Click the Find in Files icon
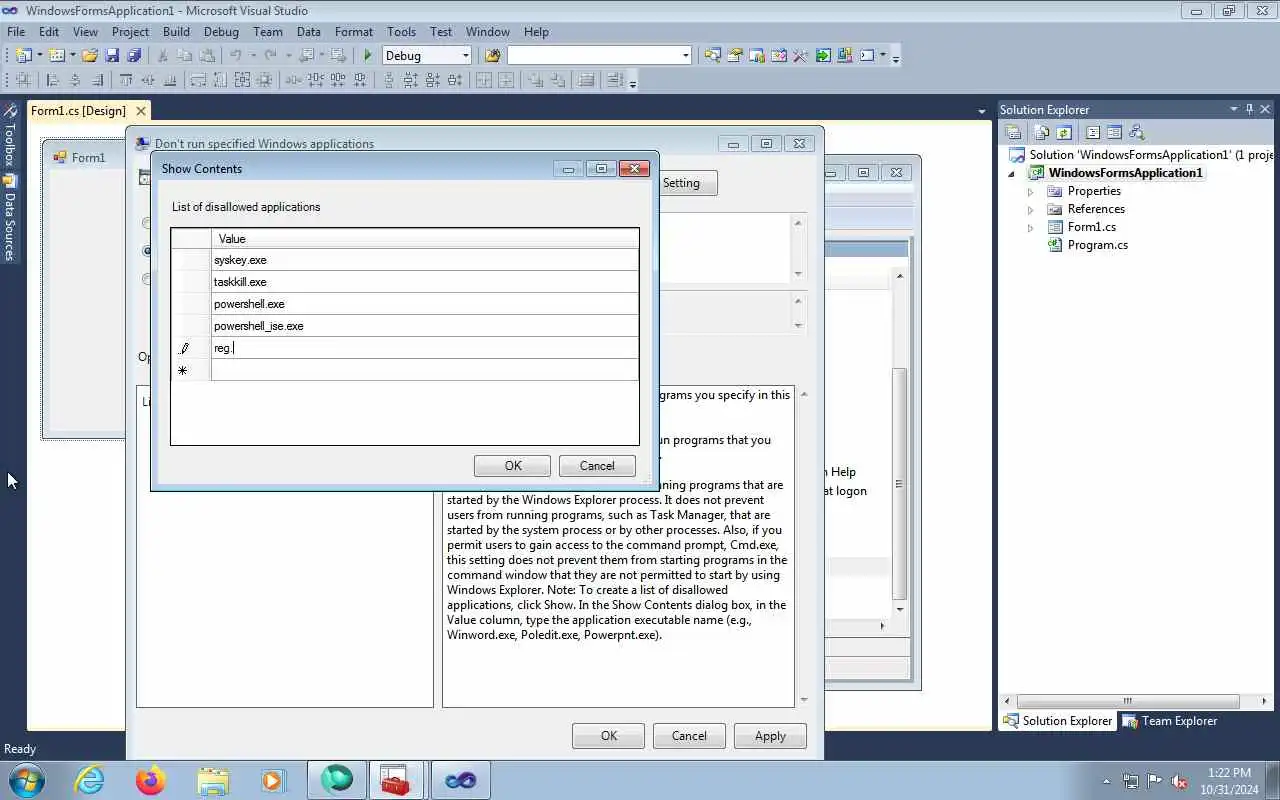The height and width of the screenshot is (800, 1280). pos(492,56)
